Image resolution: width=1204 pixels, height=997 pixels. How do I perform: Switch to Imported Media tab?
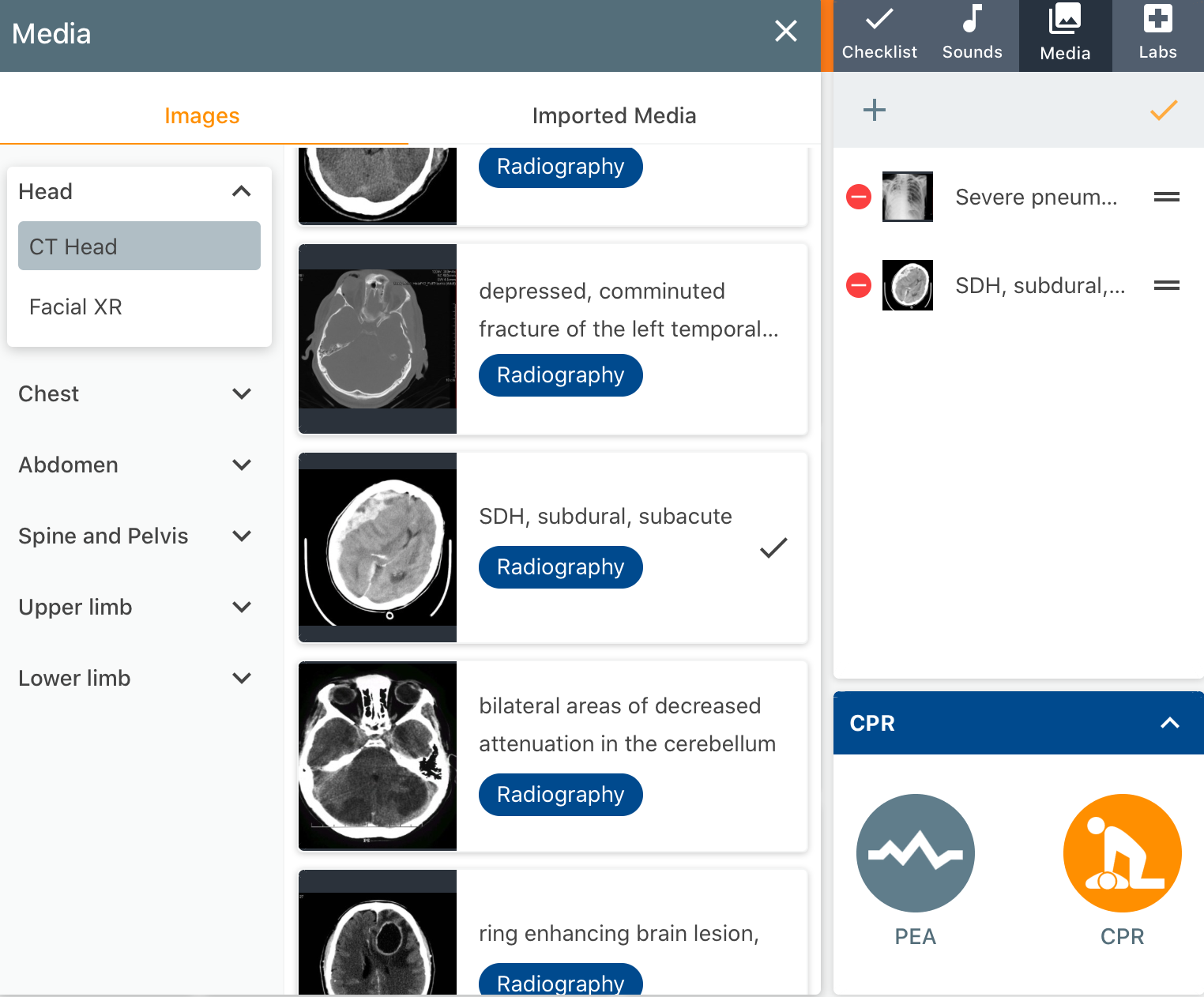click(x=614, y=115)
